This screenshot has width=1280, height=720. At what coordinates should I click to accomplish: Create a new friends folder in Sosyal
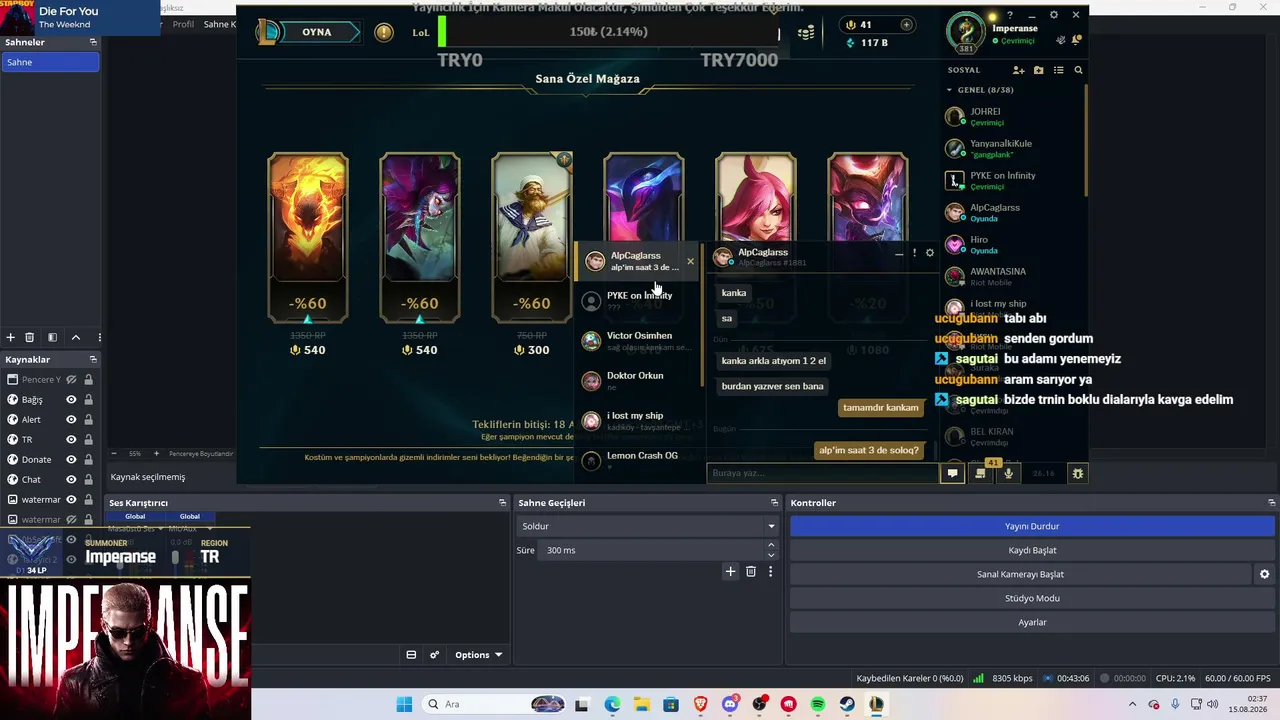tap(1039, 70)
